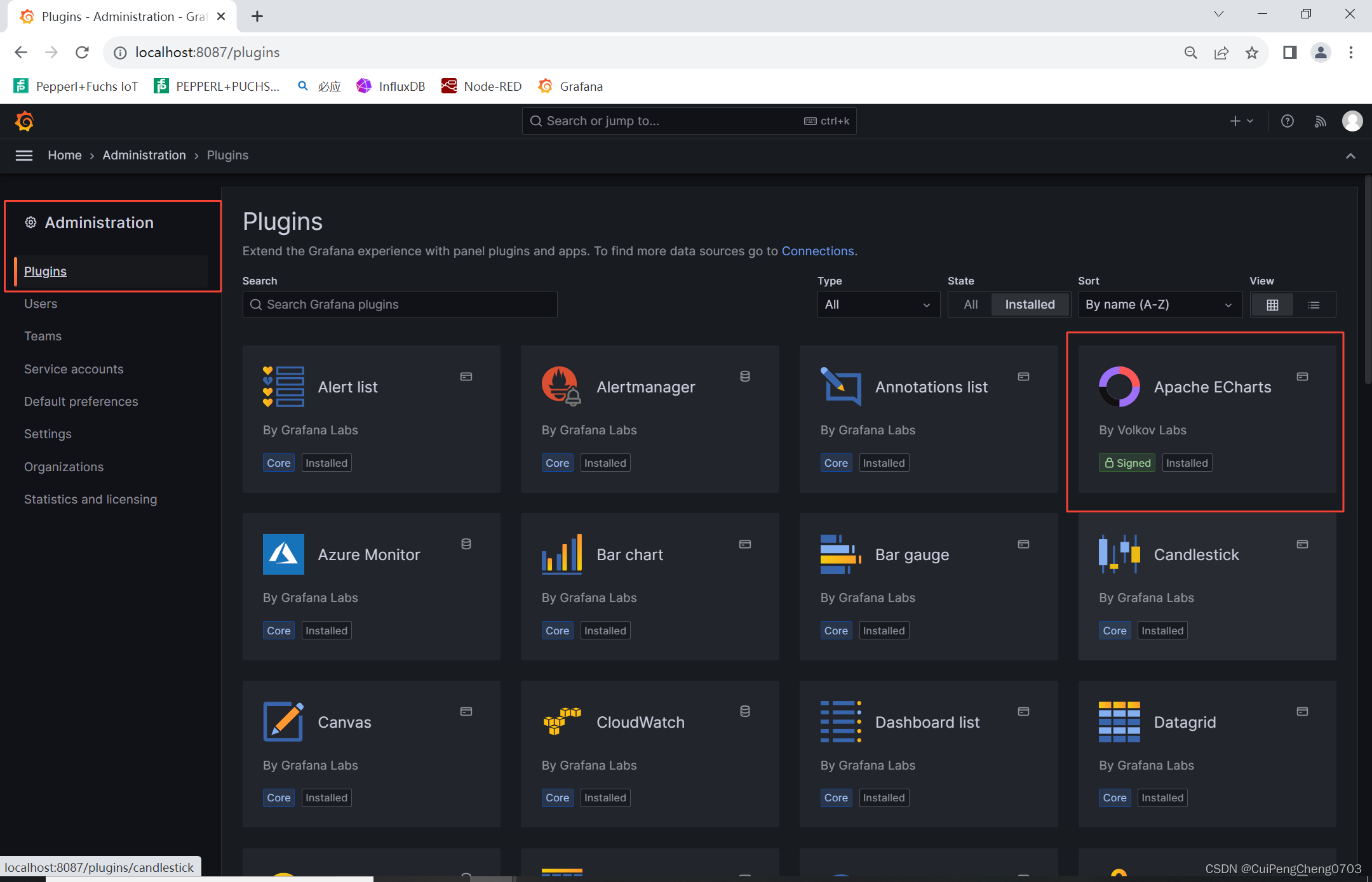Viewport: 1372px width, 882px height.
Task: Click the By Volkov Labs author text
Action: coord(1143,430)
